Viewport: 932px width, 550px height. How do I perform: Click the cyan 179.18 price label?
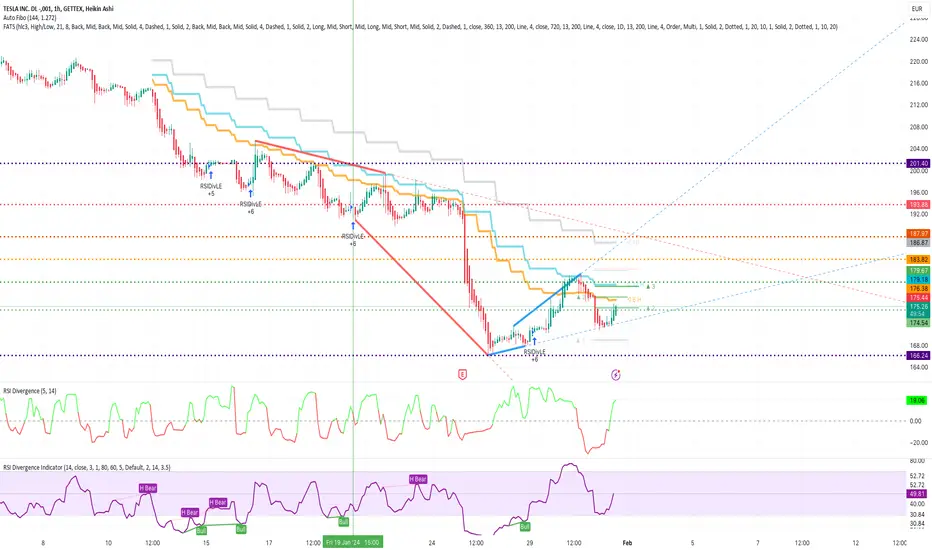918,279
